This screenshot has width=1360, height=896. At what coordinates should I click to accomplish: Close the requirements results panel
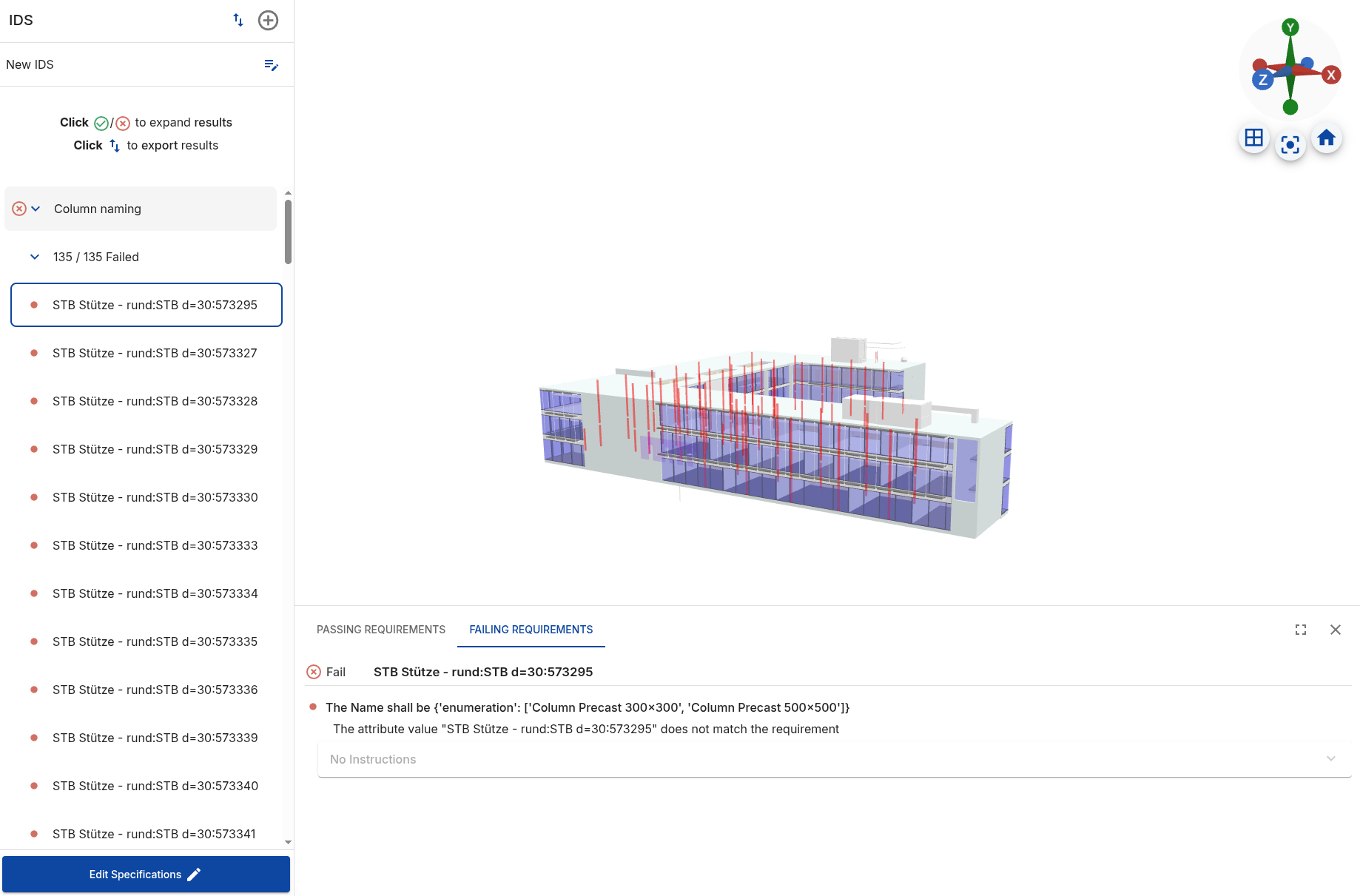[x=1335, y=630]
